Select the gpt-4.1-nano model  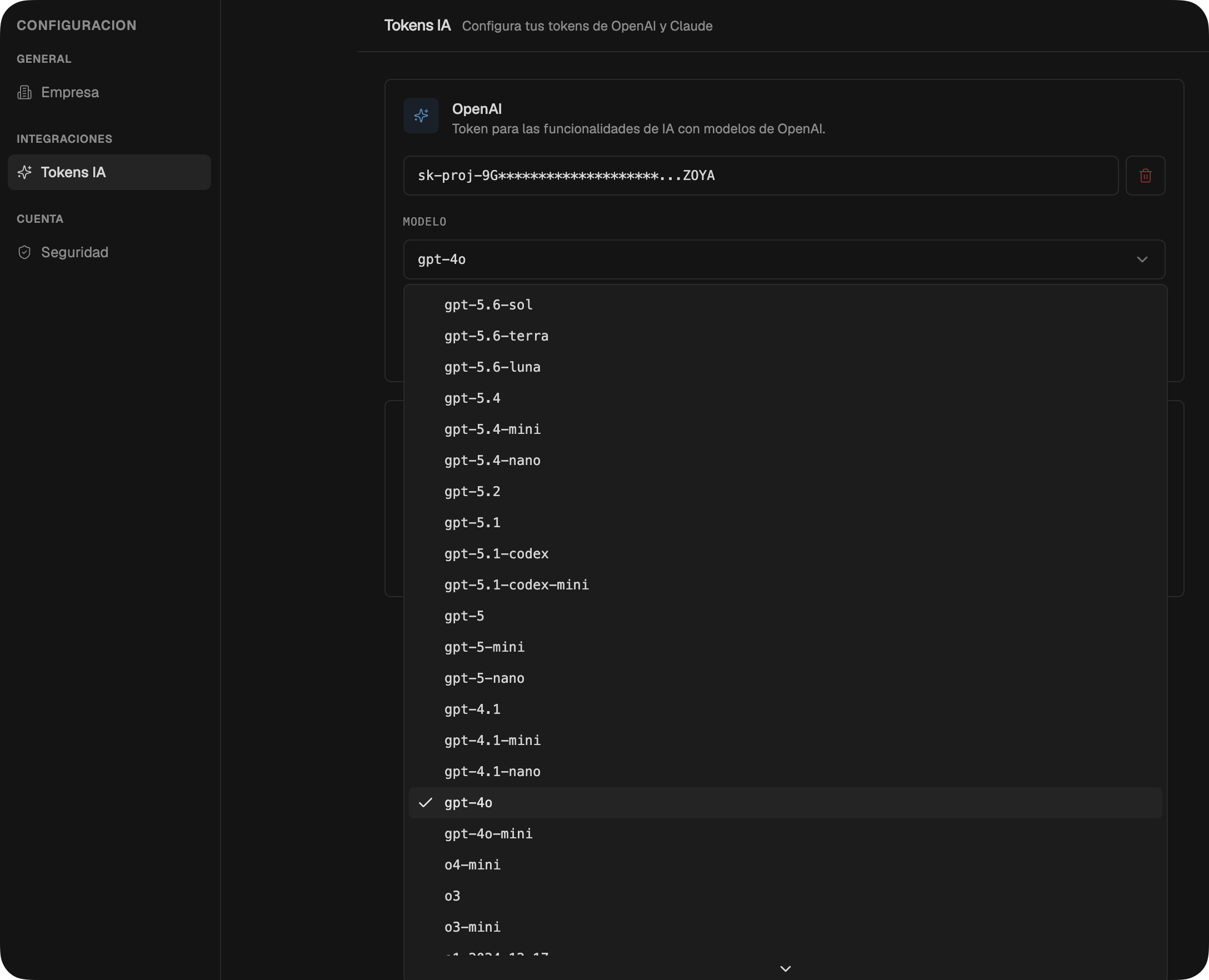(x=785, y=771)
